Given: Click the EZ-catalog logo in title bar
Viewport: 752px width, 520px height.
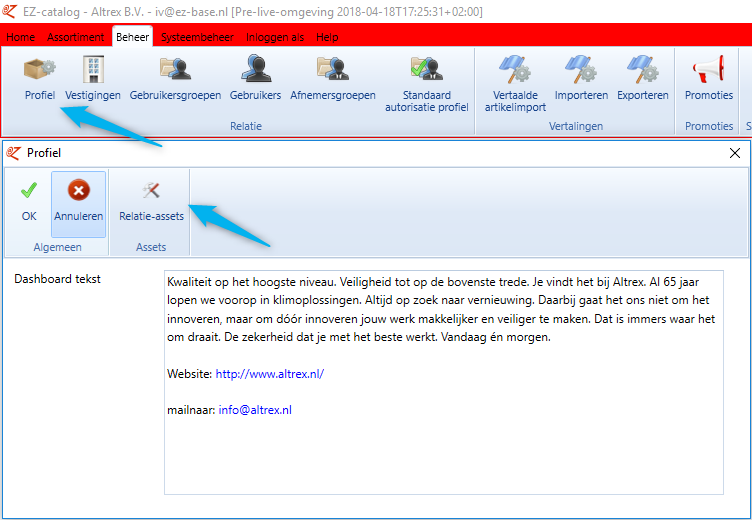Looking at the screenshot, I should point(9,11).
